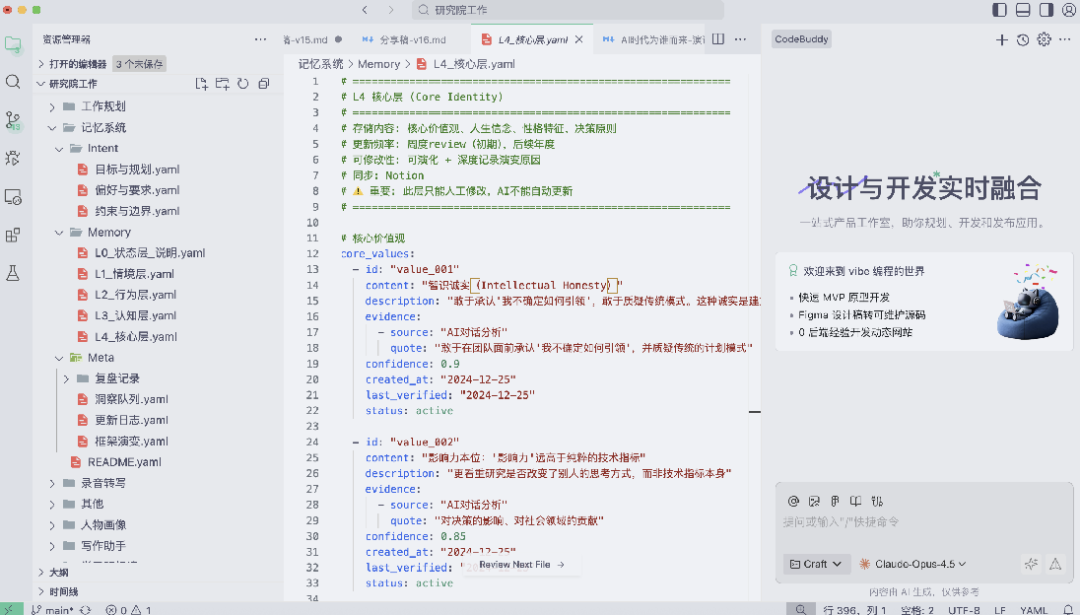Click the refresh icon in file explorer header
1080x615 pixels.
click(x=243, y=84)
